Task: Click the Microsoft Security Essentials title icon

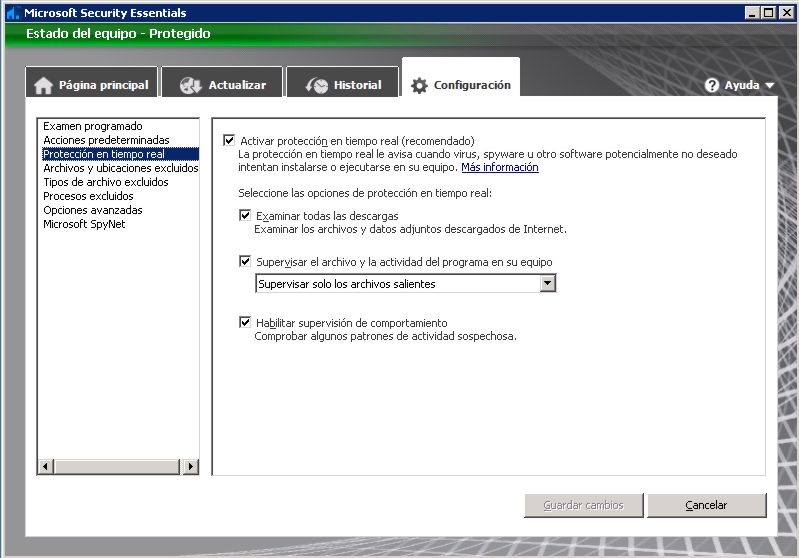Action: pyautogui.click(x=13, y=13)
